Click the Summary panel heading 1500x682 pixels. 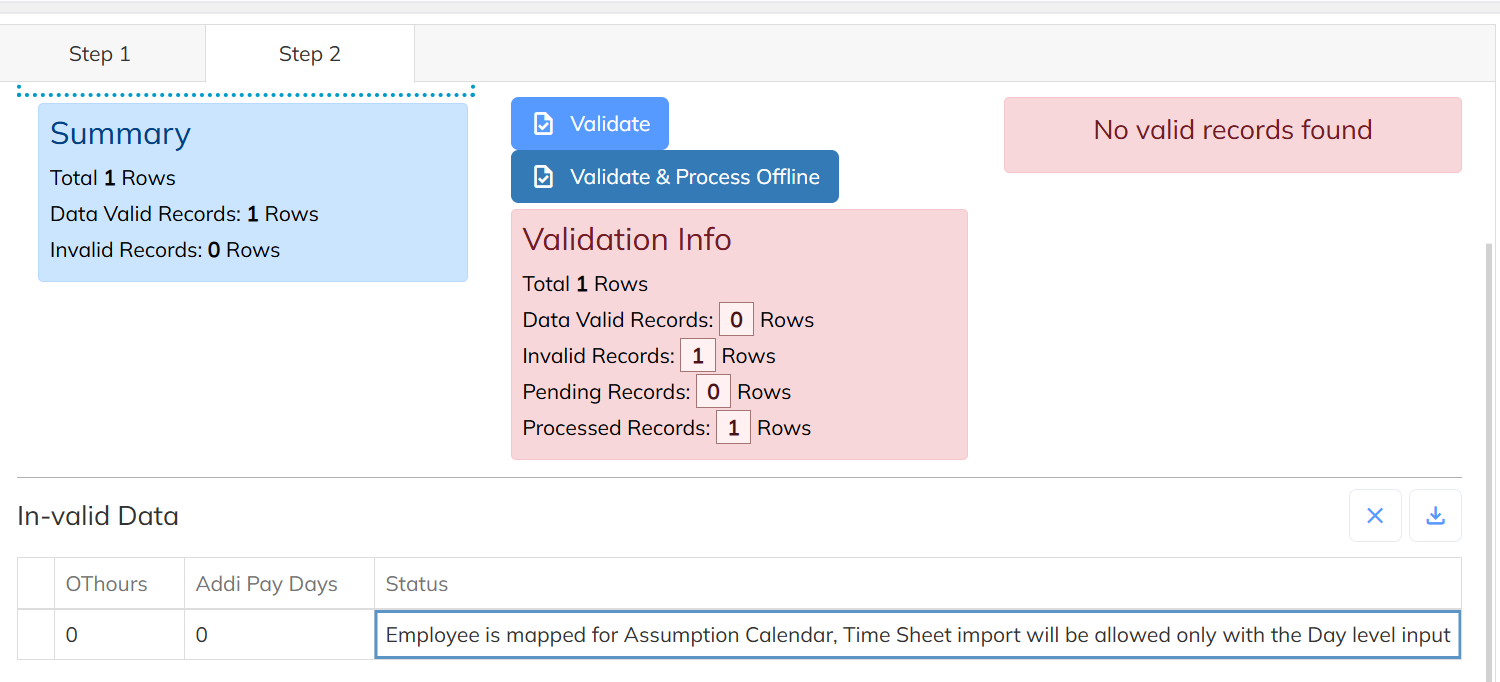tap(120, 134)
